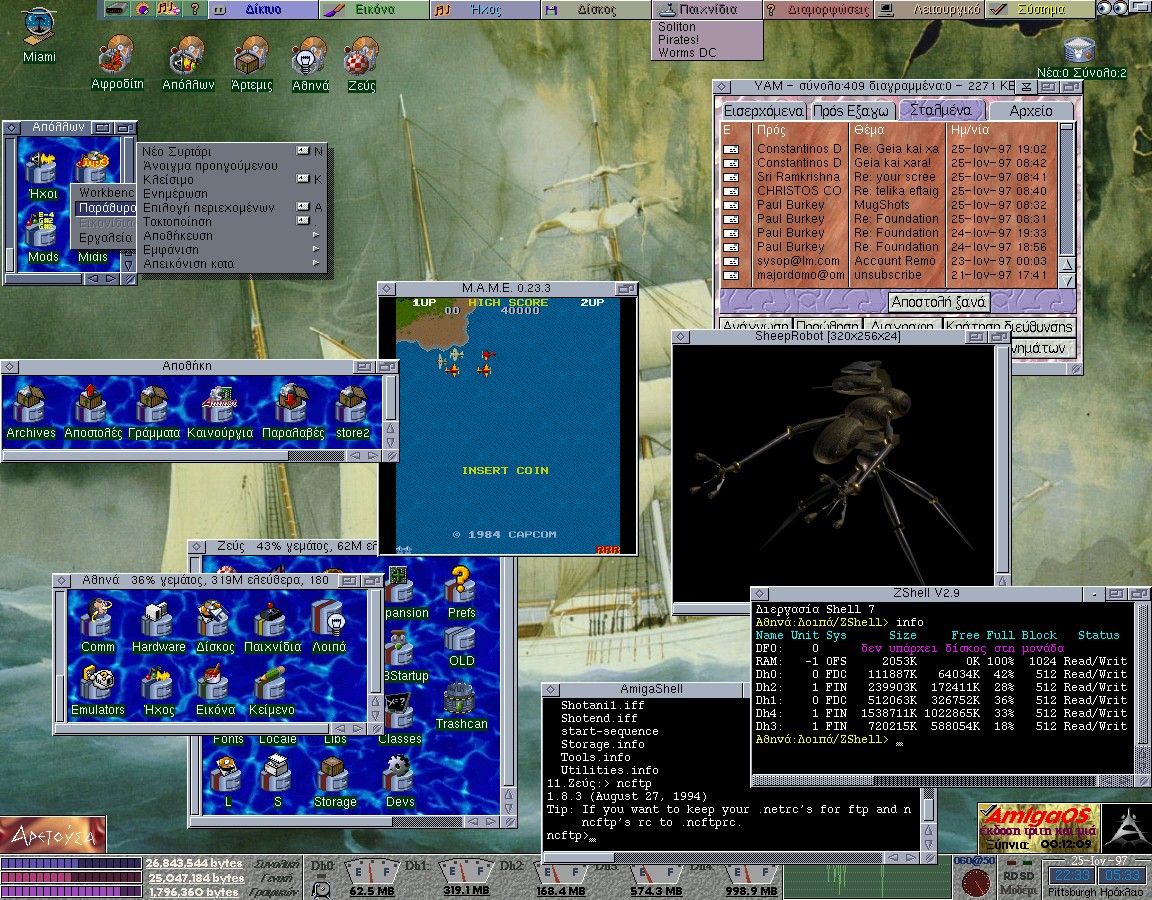Choose Worms DC from Παιχνίδια menu
This screenshot has width=1152, height=900.
686,53
